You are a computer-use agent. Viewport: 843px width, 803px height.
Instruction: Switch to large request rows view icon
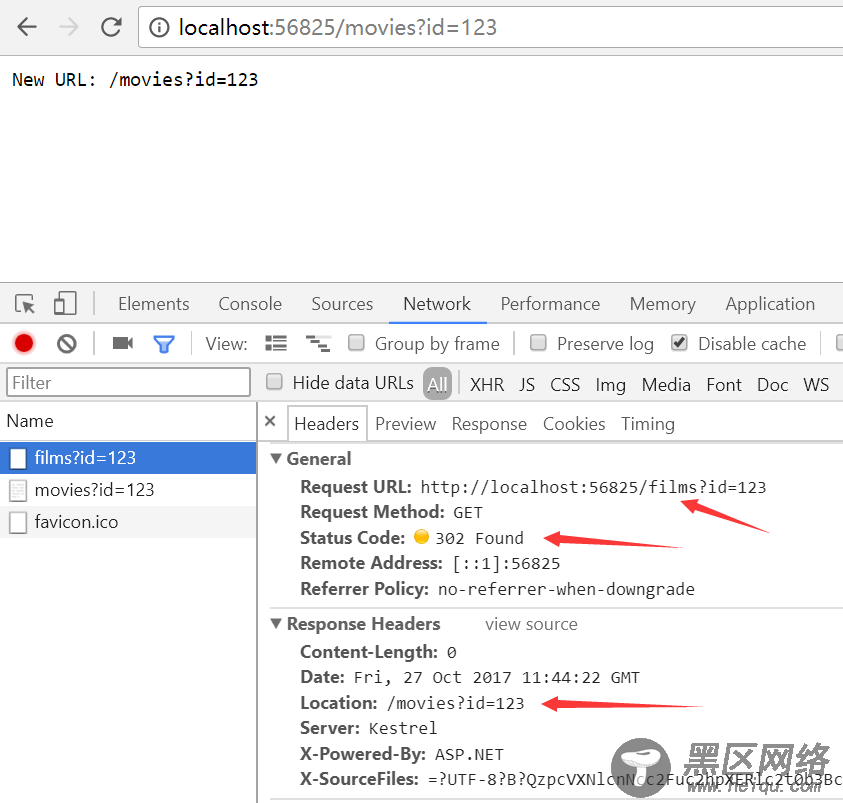click(276, 343)
